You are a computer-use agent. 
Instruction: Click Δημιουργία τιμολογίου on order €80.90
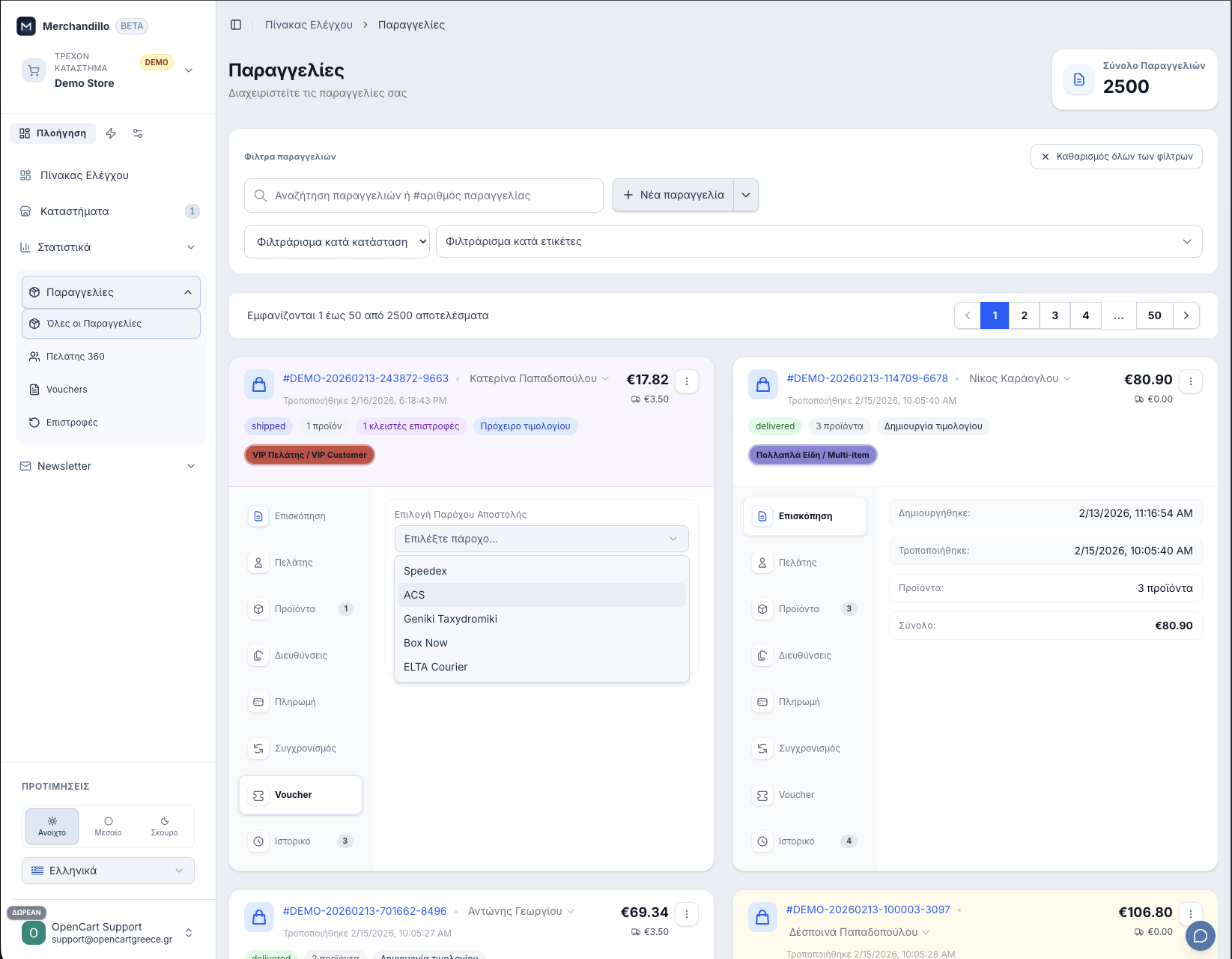(933, 426)
